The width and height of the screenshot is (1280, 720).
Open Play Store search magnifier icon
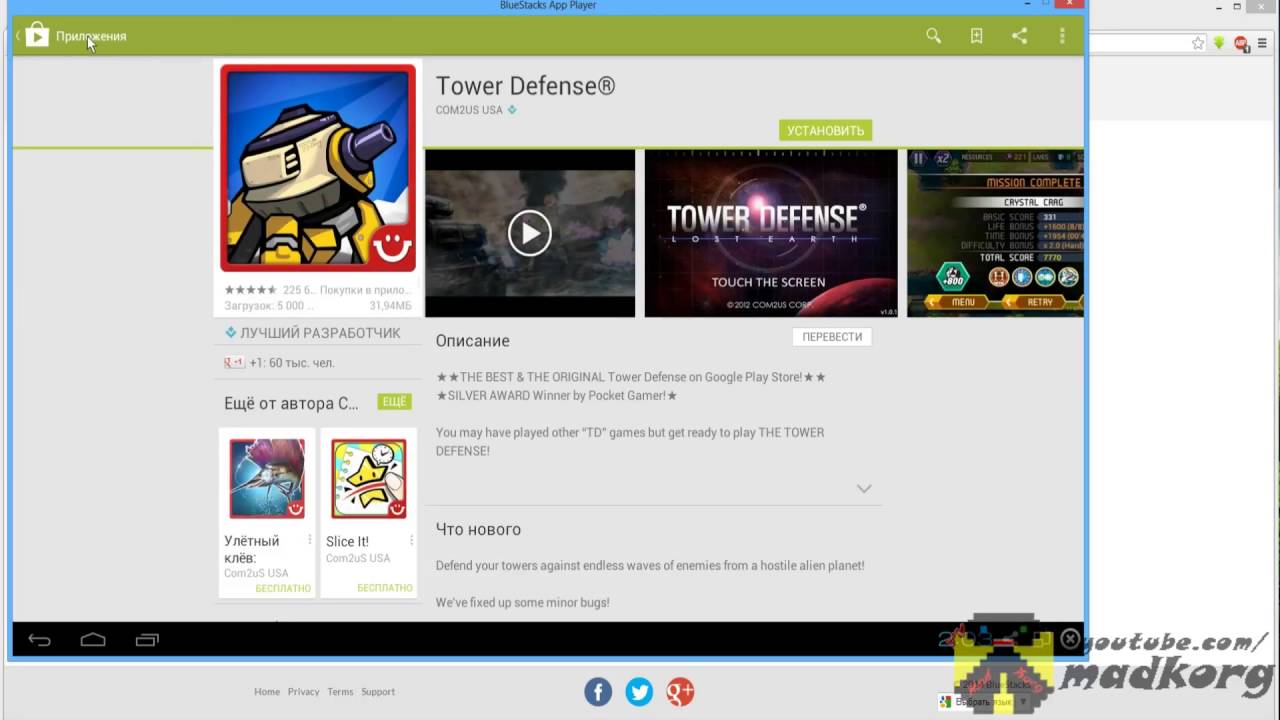click(933, 36)
